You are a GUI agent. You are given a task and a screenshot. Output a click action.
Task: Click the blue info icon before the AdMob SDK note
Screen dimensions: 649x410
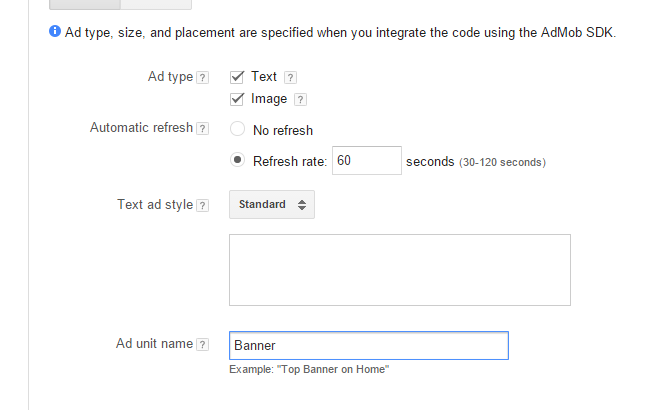click(x=54, y=32)
